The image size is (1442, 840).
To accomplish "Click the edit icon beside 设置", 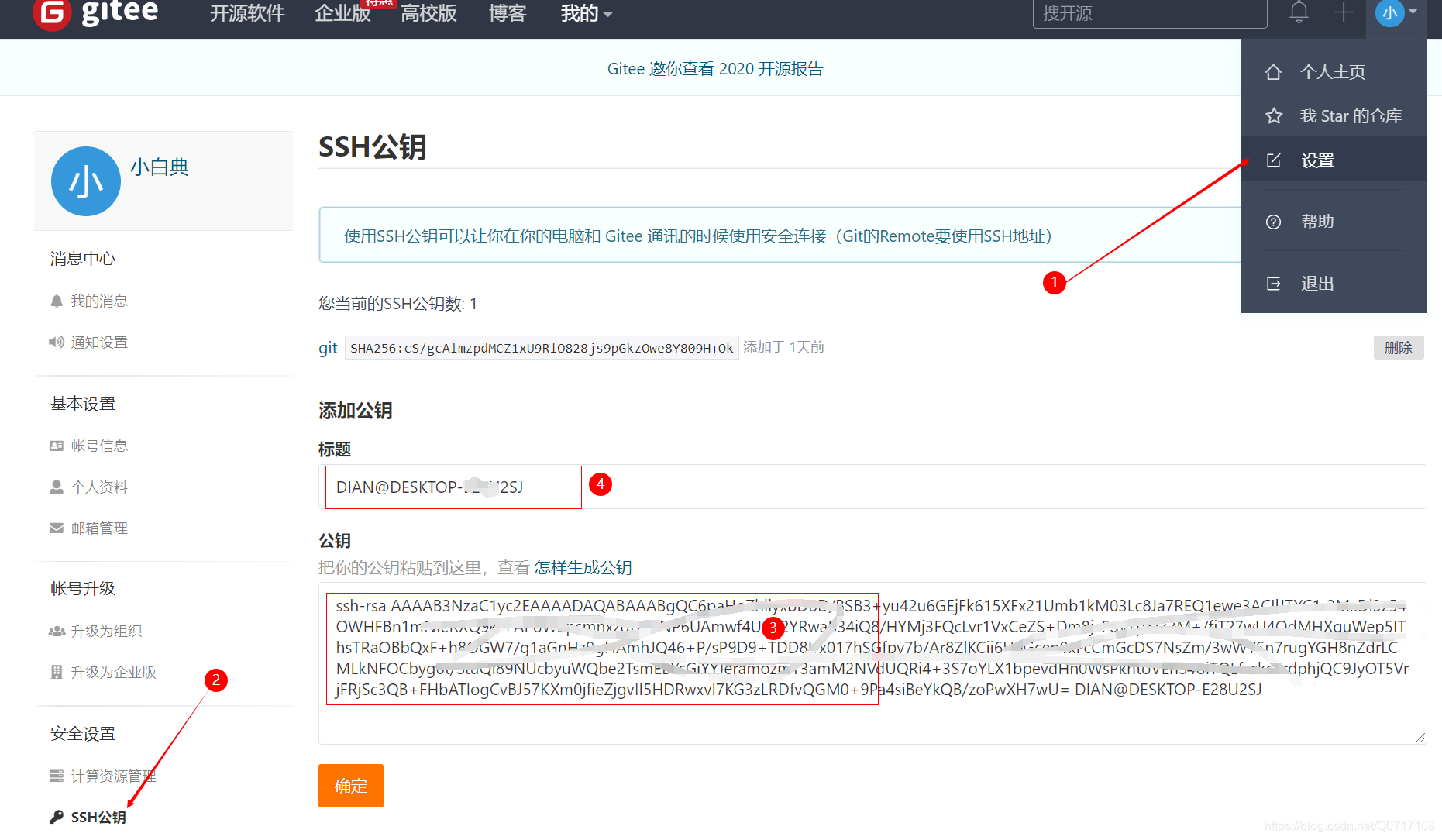I will [x=1273, y=160].
